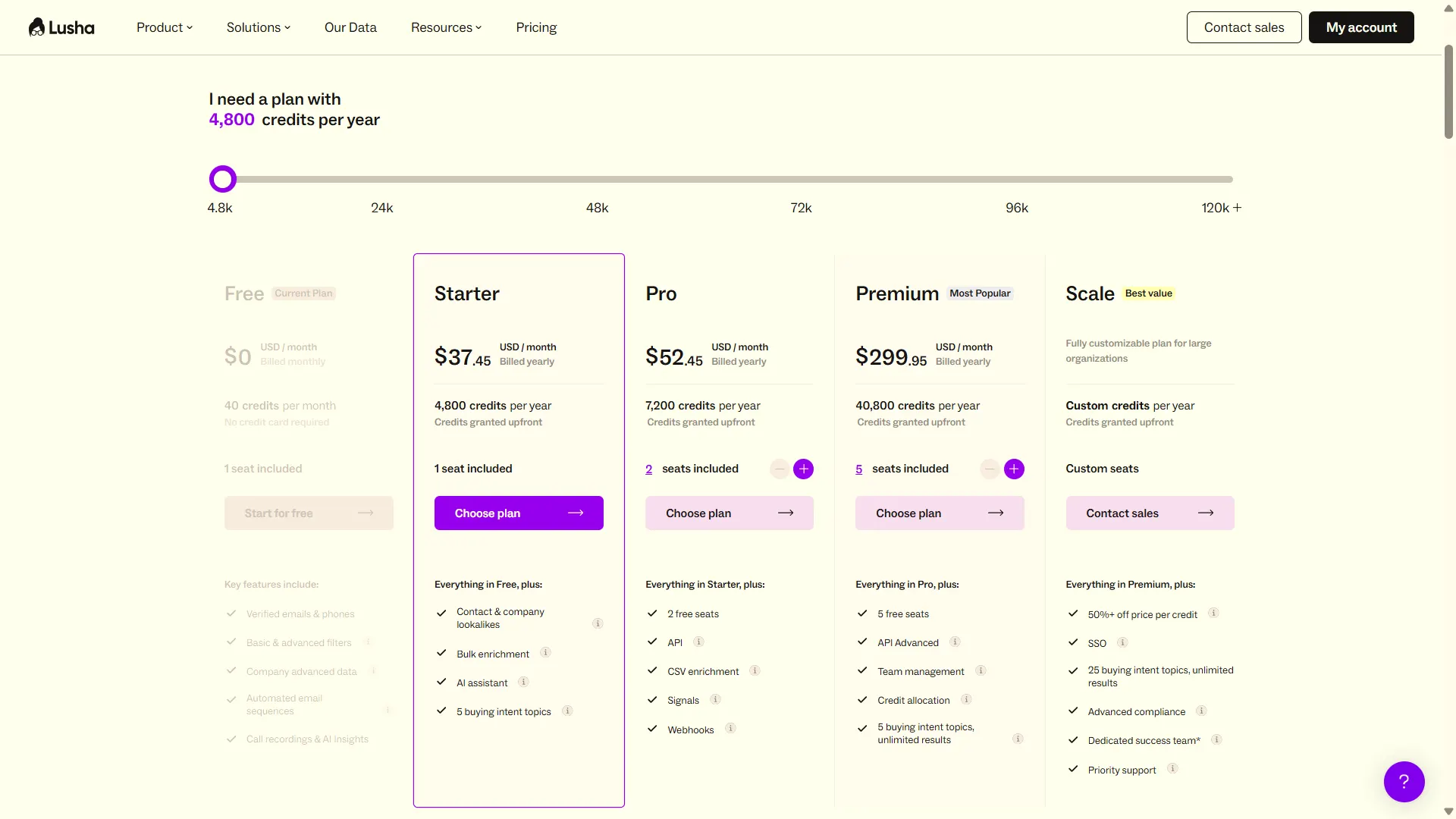Click the credits slider handle
This screenshot has height=819, width=1456.
pos(223,180)
